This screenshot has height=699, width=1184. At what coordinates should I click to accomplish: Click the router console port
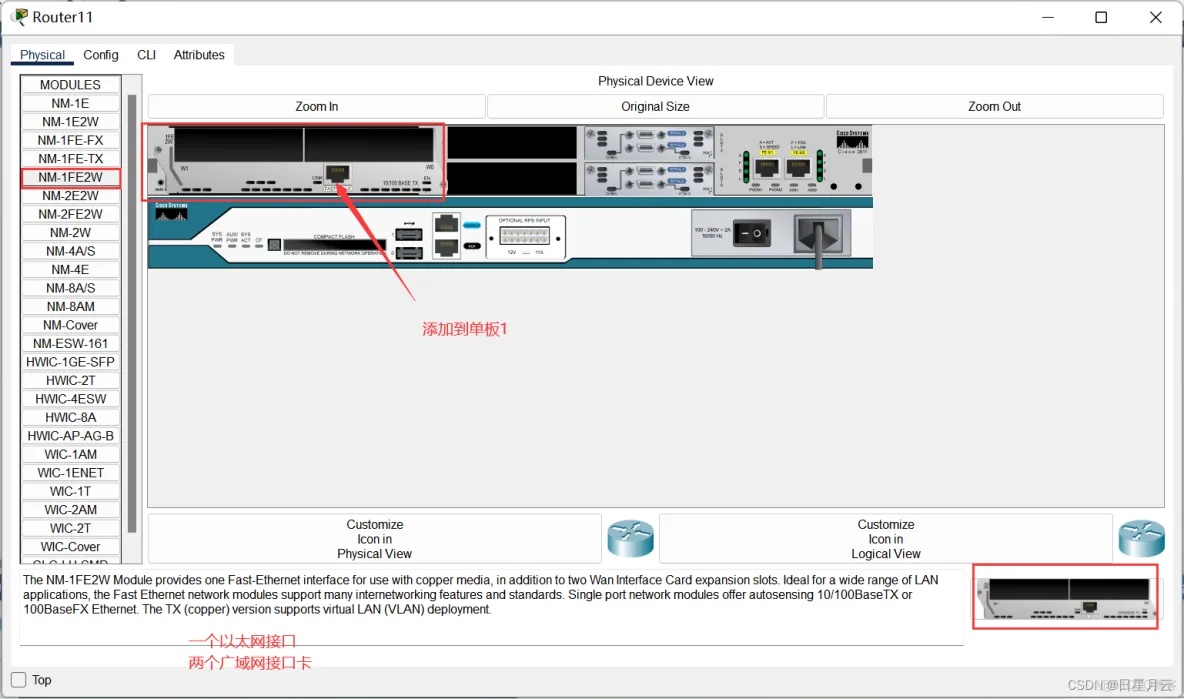point(446,225)
